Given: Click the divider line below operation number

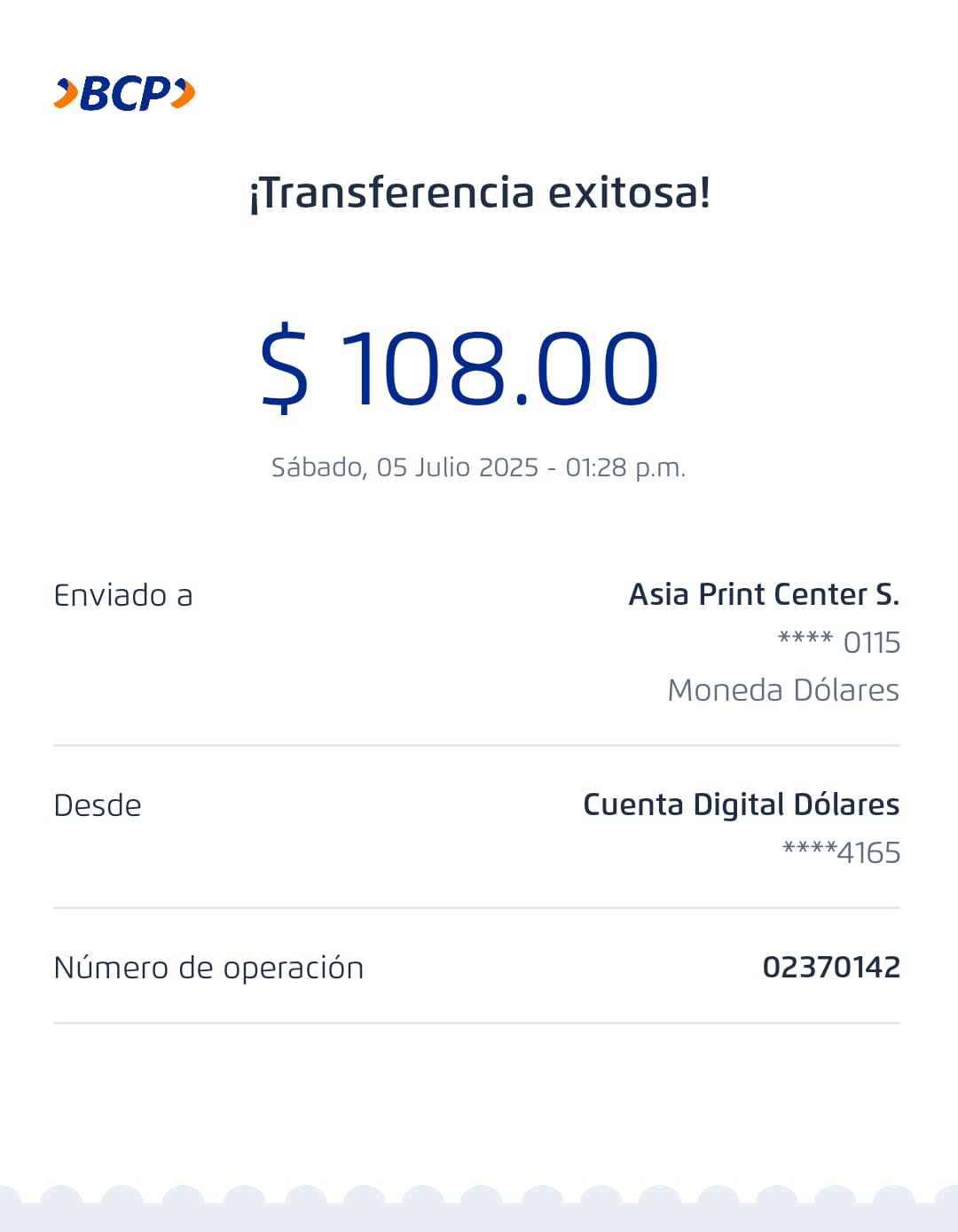Looking at the screenshot, I should tap(476, 1023).
